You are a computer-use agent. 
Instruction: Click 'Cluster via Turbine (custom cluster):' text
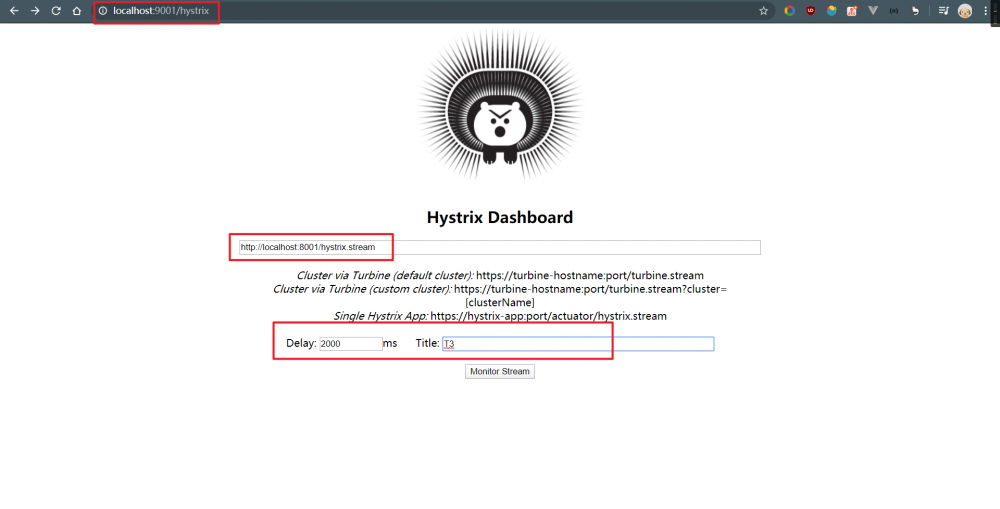[x=362, y=289]
